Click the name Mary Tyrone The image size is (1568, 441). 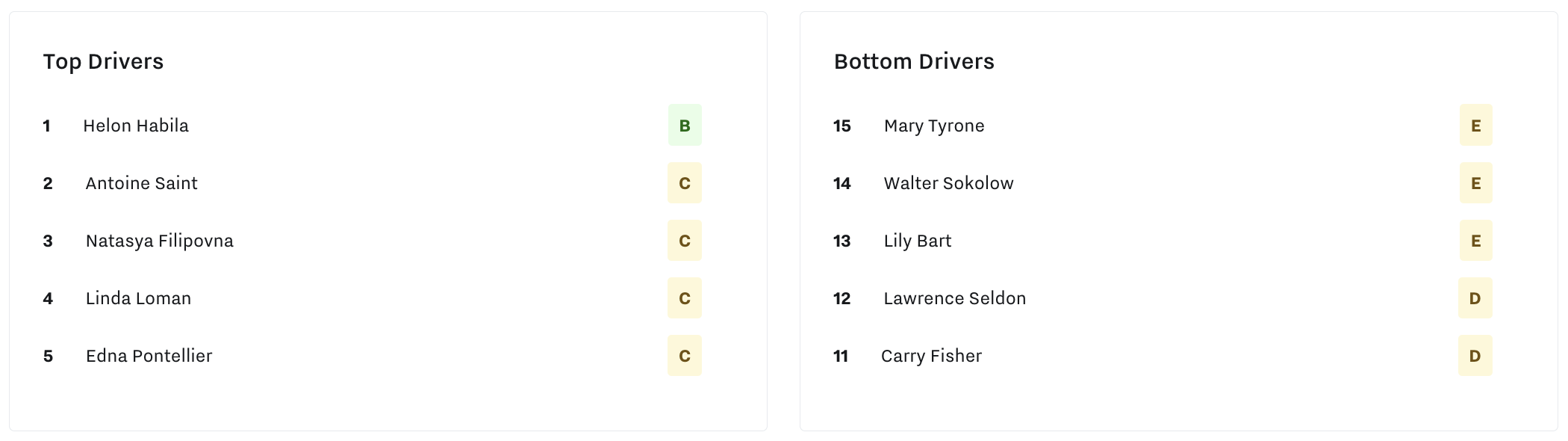(x=933, y=126)
